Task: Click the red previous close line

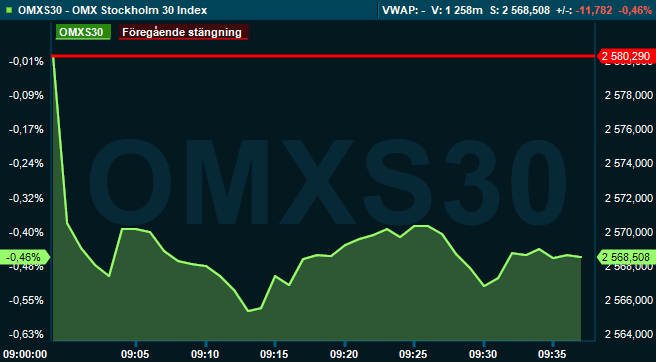Action: pos(323,56)
